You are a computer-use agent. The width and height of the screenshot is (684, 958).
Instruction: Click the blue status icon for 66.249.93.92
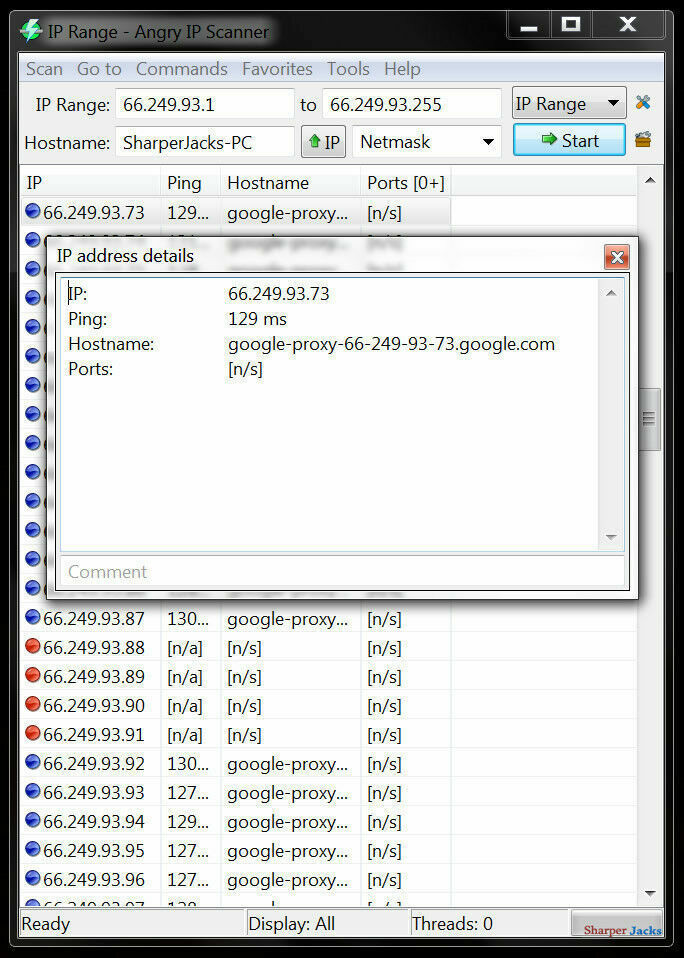coord(32,762)
